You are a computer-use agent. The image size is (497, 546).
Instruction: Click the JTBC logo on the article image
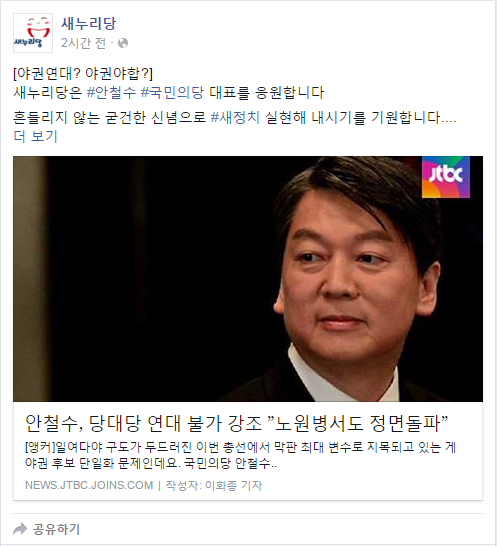(445, 177)
